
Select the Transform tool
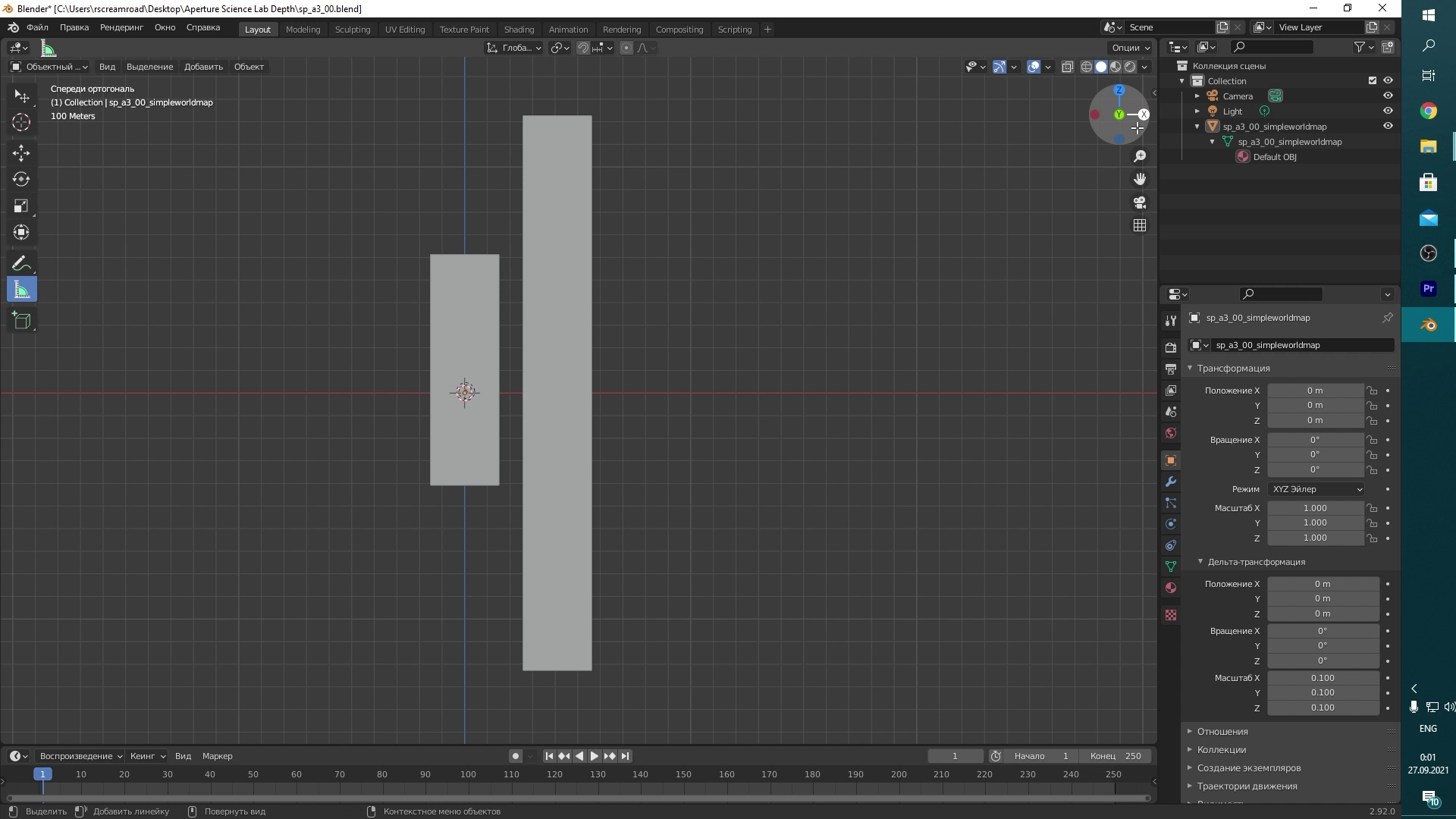pos(21,232)
